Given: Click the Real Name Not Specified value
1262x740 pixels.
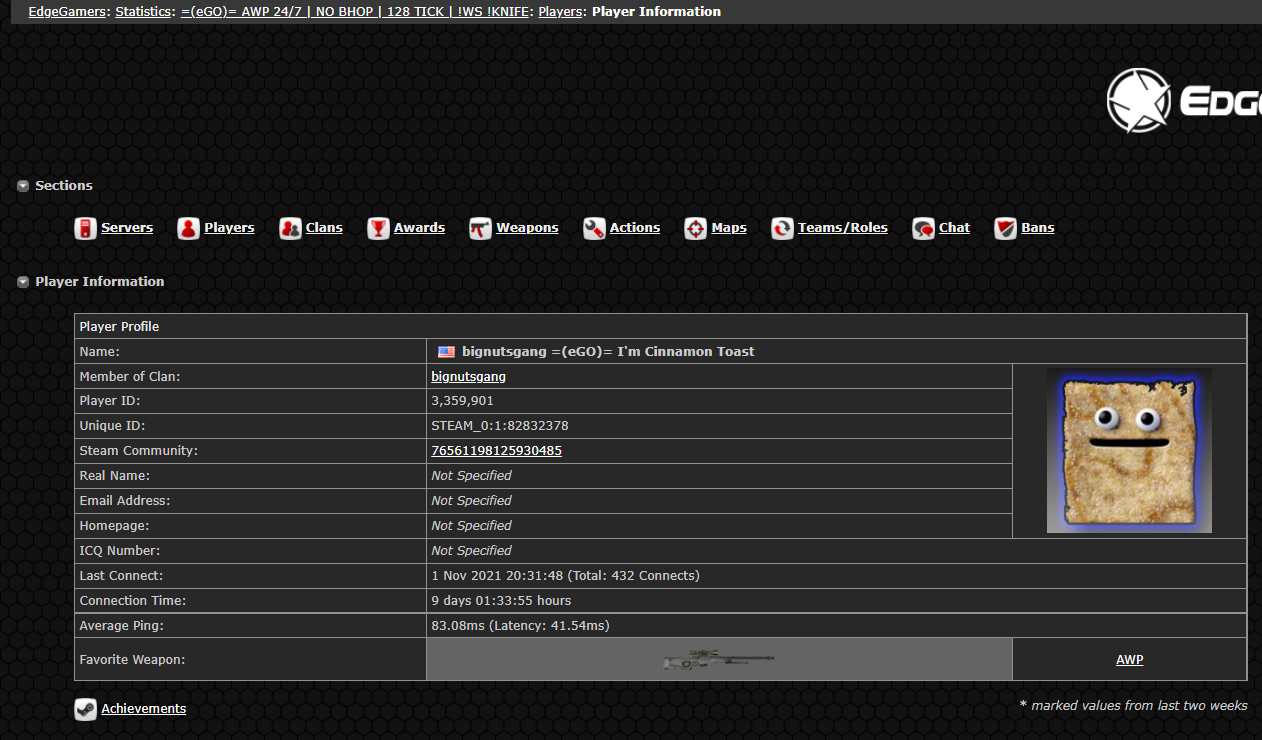Looking at the screenshot, I should pos(471,476).
